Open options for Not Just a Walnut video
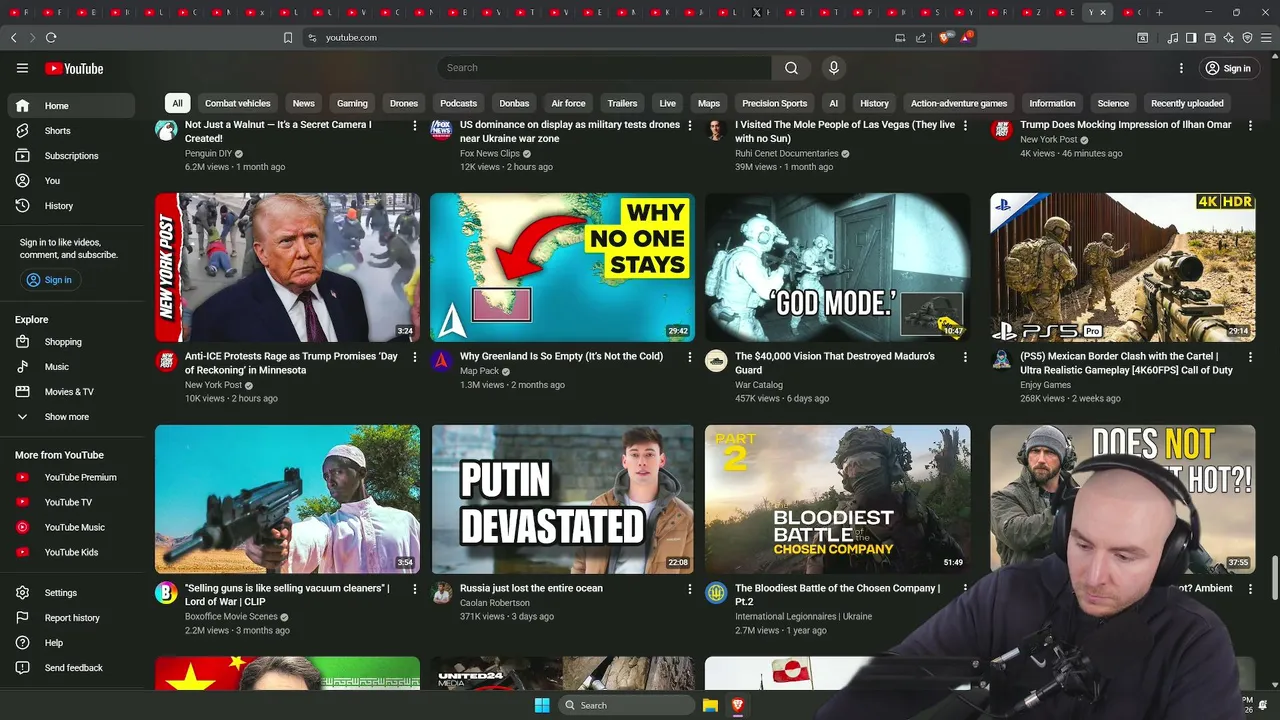Image resolution: width=1280 pixels, height=720 pixels. point(415,126)
